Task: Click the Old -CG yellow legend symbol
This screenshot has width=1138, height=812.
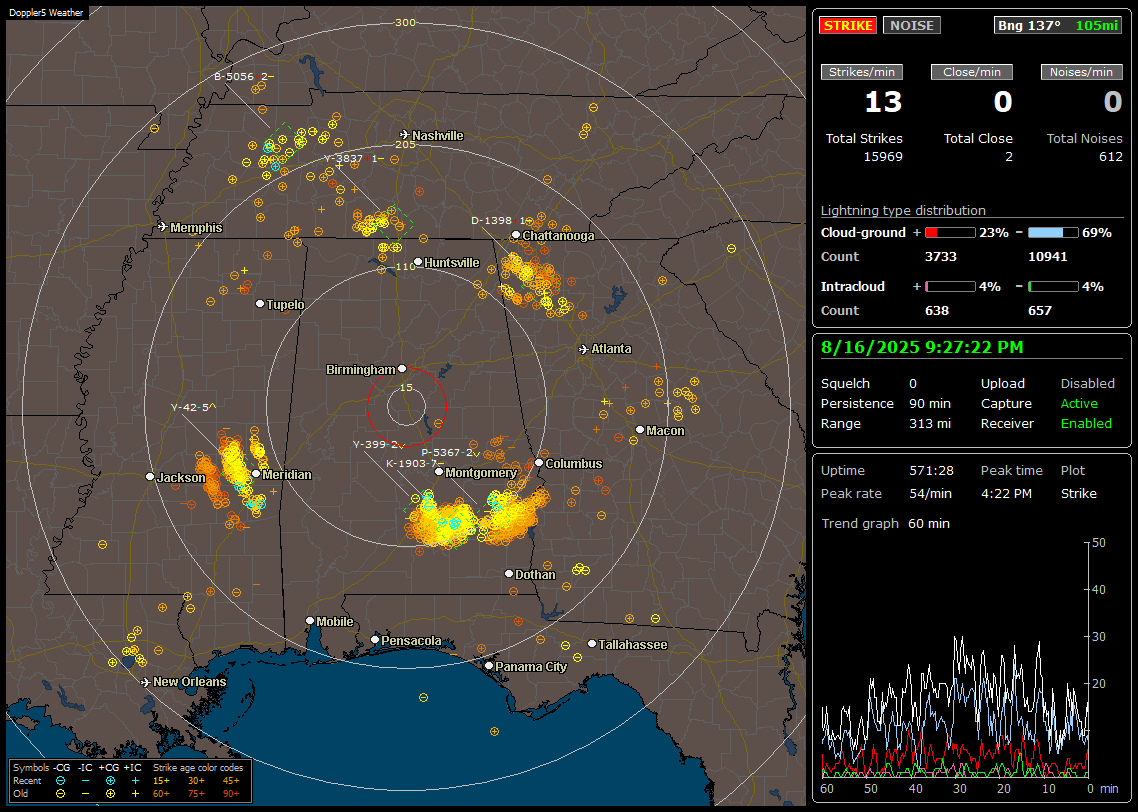Action: coord(60,794)
